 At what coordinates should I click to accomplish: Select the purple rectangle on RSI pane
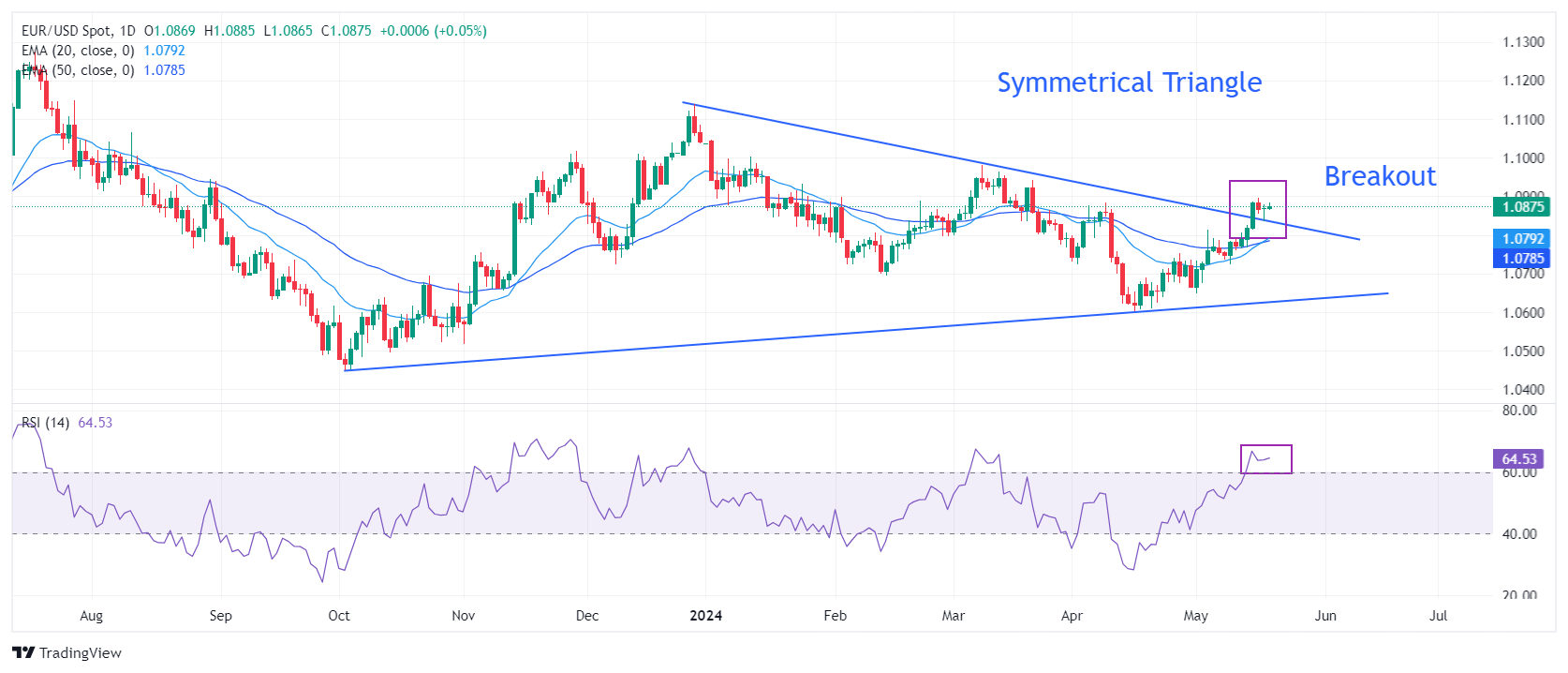click(x=1266, y=446)
